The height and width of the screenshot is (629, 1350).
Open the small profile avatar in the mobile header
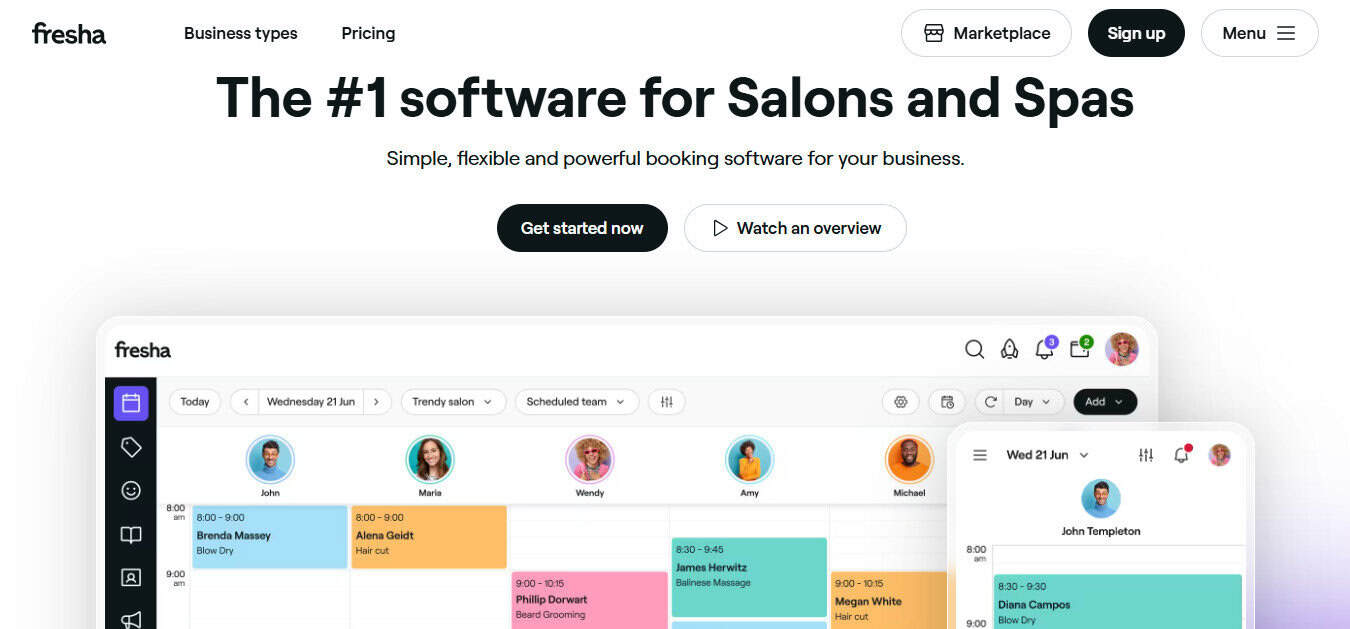tap(1219, 455)
